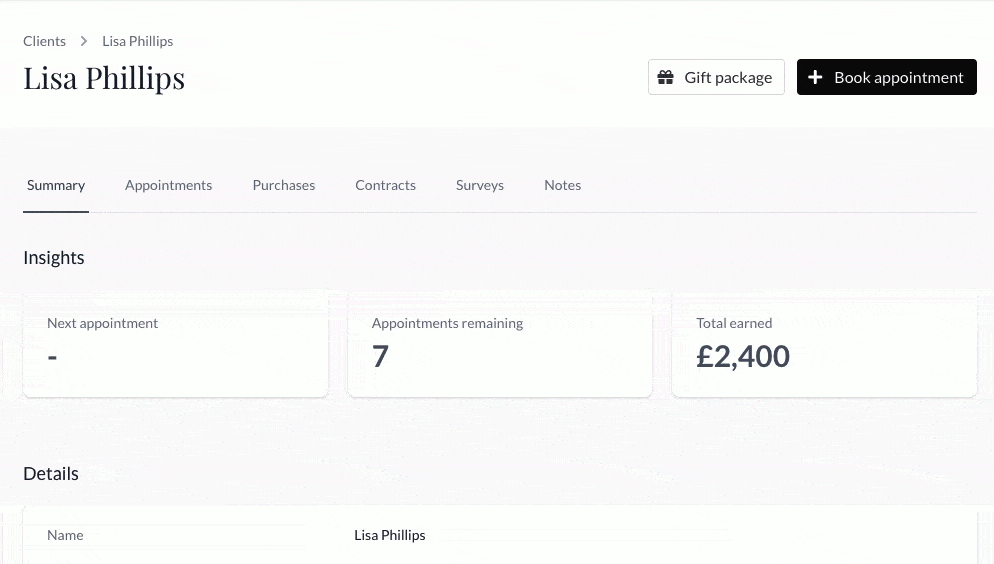The image size is (994, 564).
Task: Click the plus icon beside Book appointment
Action: [x=815, y=77]
